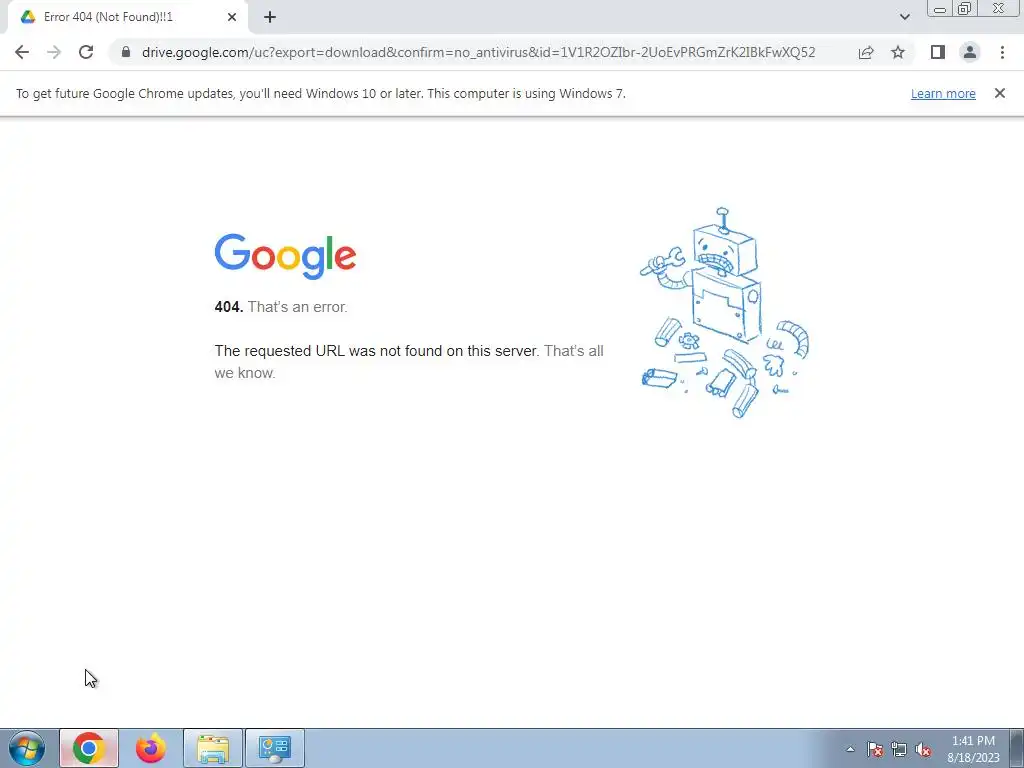1024x768 pixels.
Task: Click the Show desktop strip
Action: (1017, 748)
